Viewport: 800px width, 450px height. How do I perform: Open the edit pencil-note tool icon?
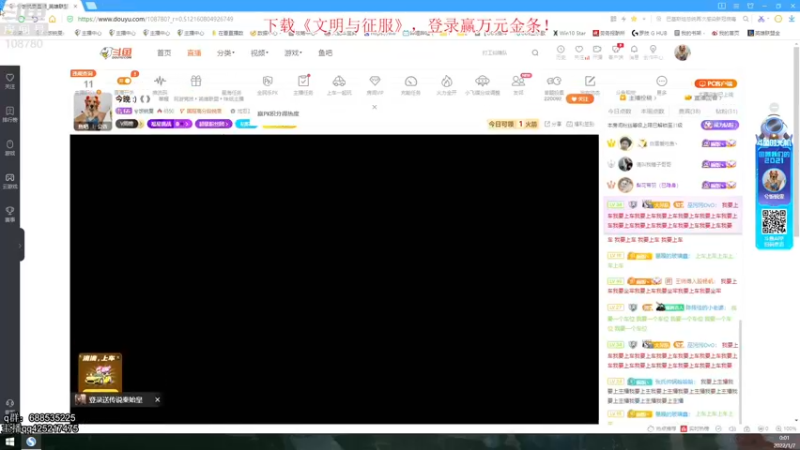click(590, 81)
